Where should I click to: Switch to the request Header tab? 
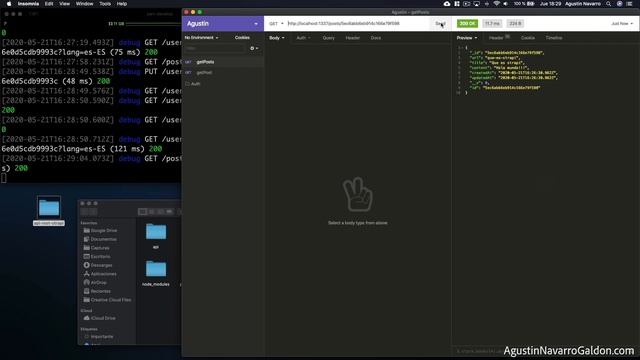[x=353, y=38]
